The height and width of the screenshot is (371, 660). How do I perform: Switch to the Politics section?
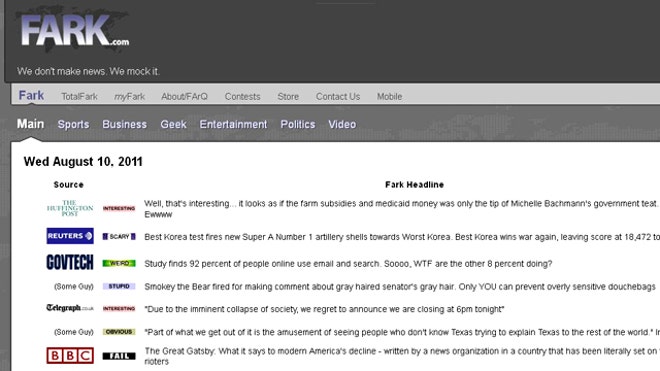click(298, 124)
